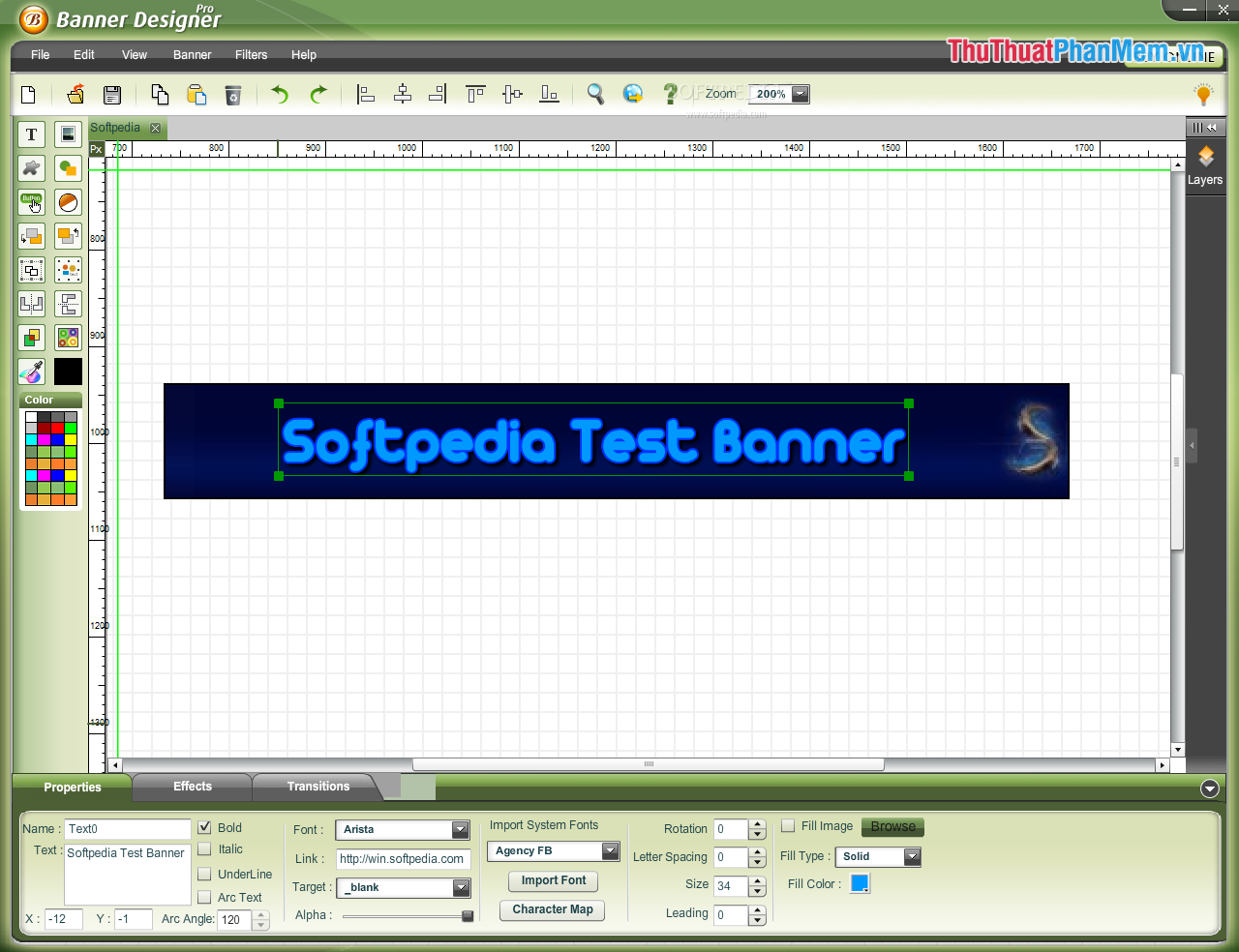Screen dimensions: 1239x952
Task: Click the blue Fill Color swatch
Action: 859,883
